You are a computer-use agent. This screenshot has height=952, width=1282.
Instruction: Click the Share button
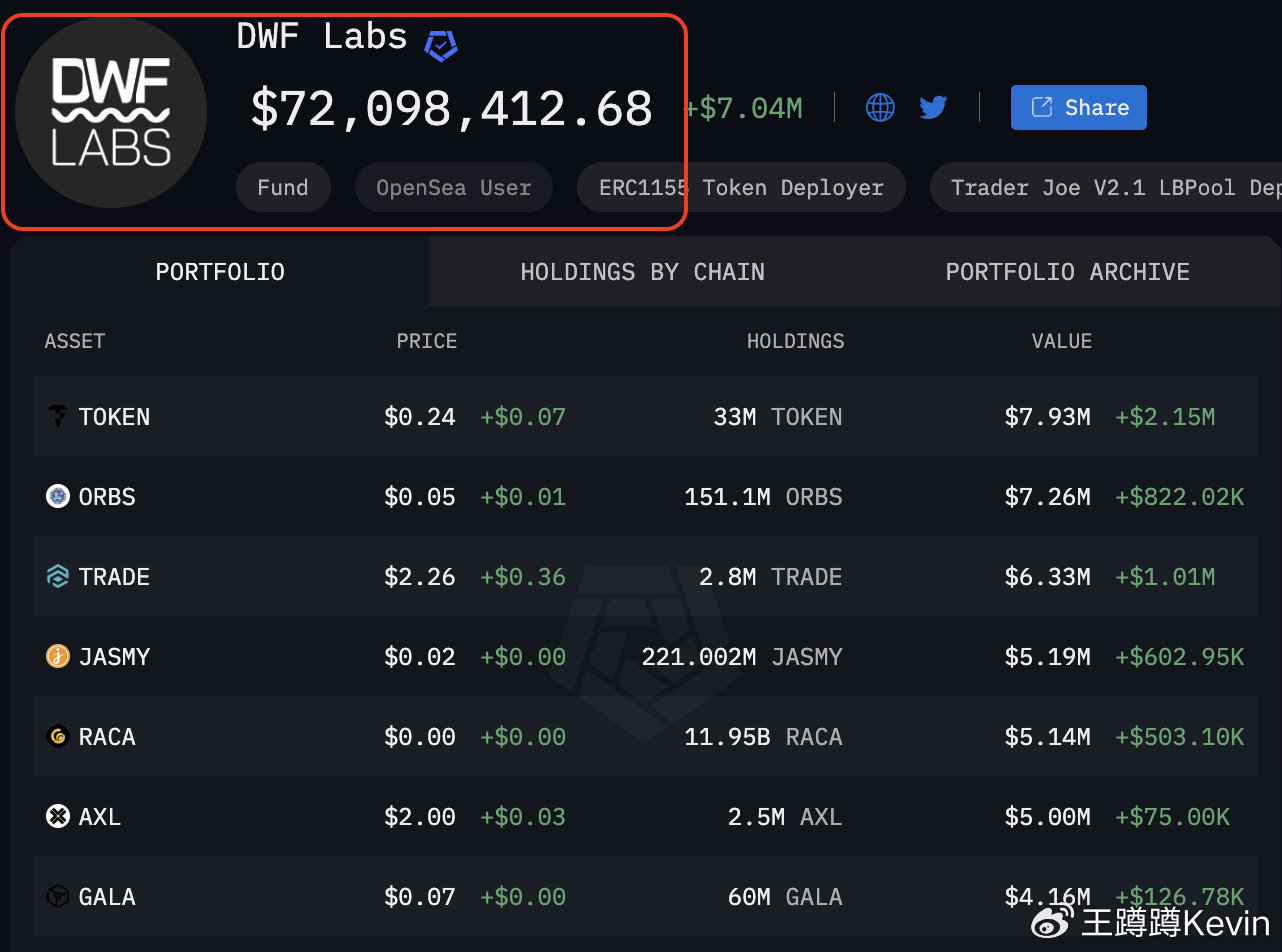(x=1079, y=107)
